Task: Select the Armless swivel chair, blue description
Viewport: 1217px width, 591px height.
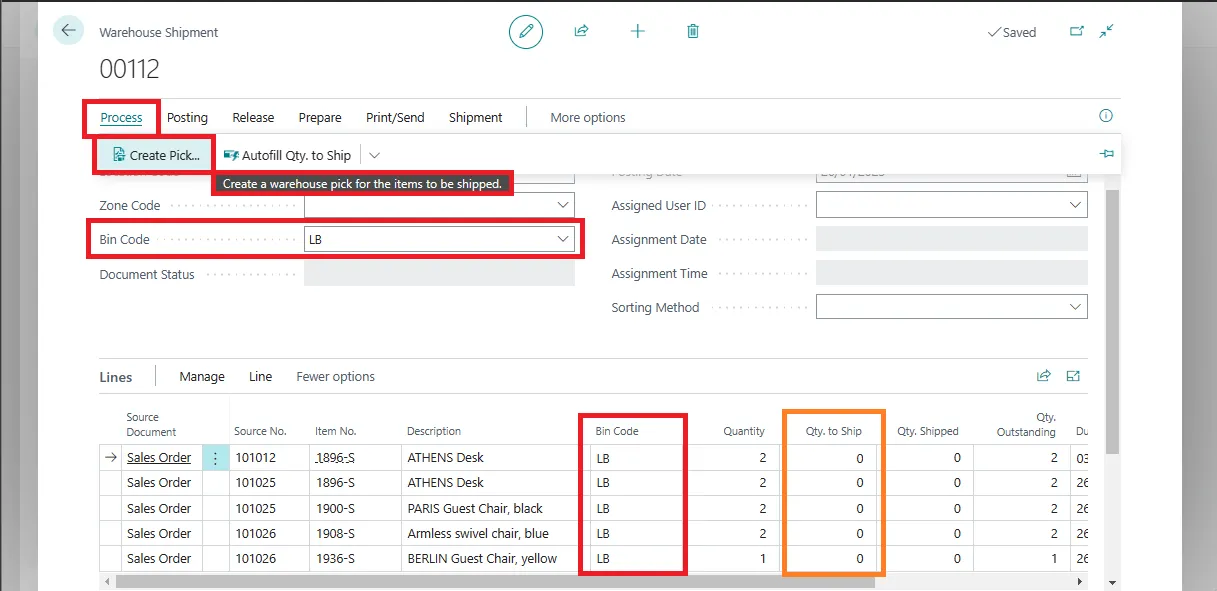Action: point(478,533)
